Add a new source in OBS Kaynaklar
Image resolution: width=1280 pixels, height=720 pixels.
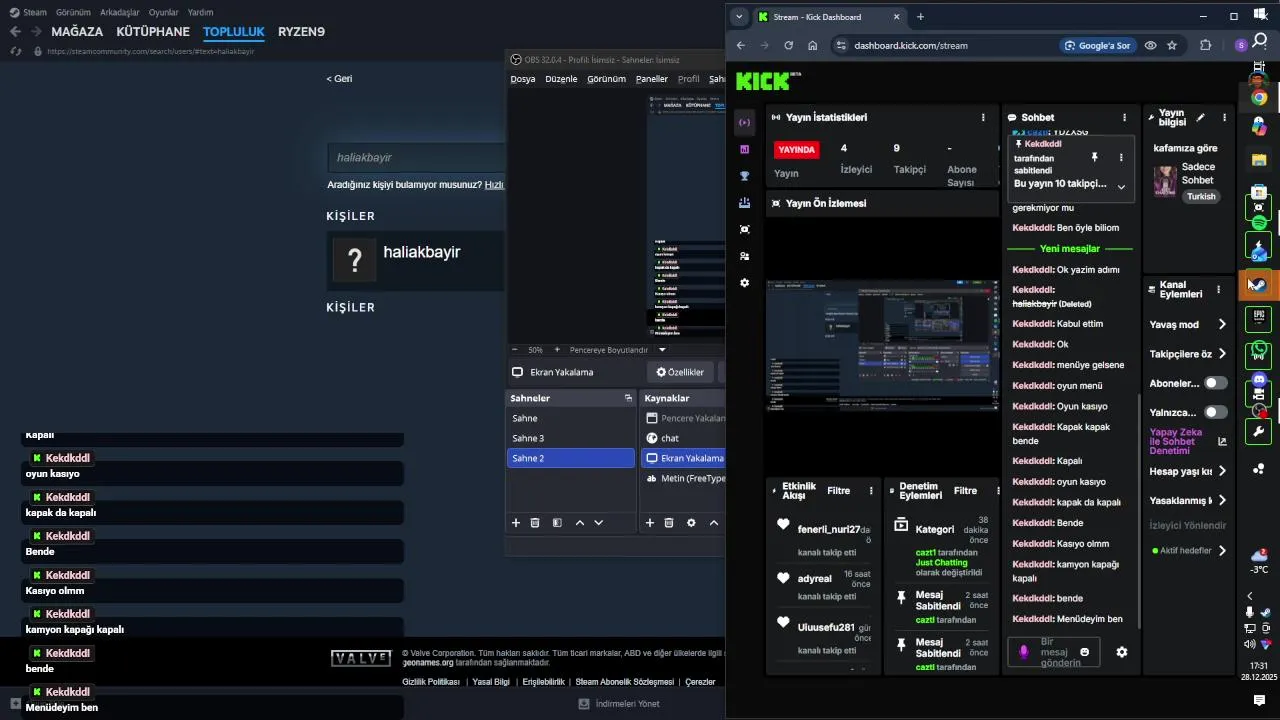click(649, 523)
